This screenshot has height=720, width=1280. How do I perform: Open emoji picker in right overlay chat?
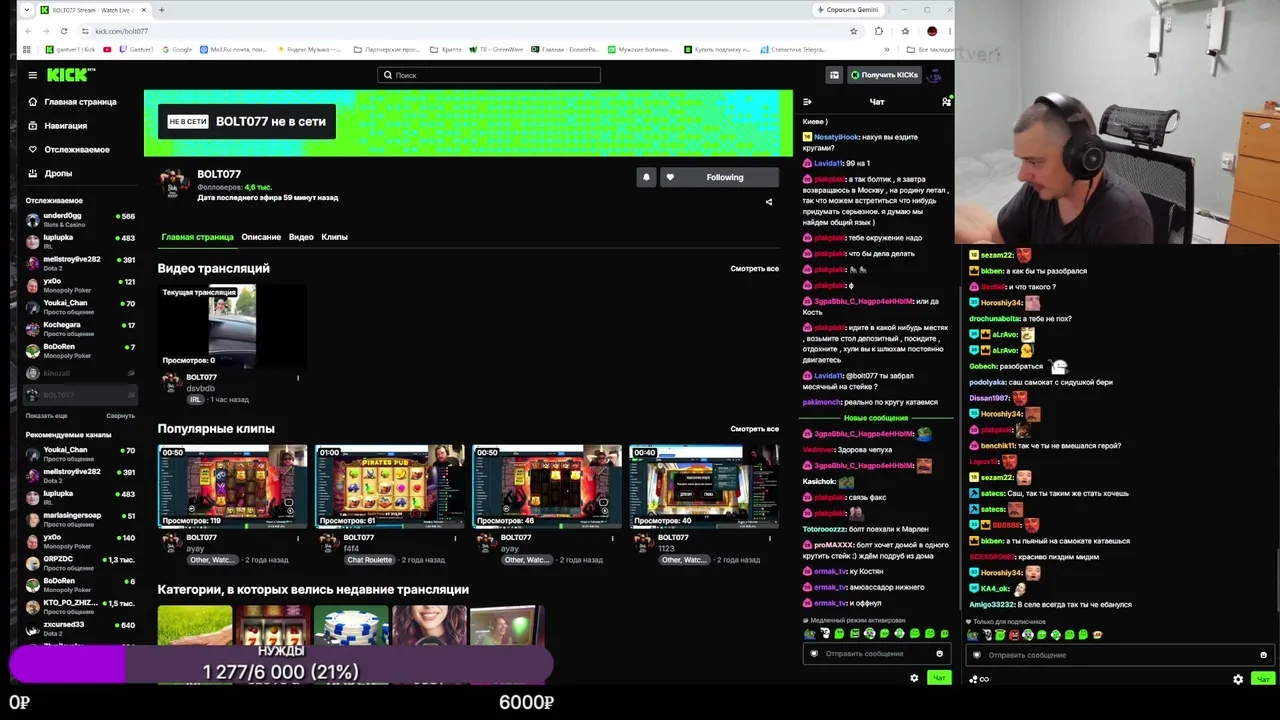1263,655
